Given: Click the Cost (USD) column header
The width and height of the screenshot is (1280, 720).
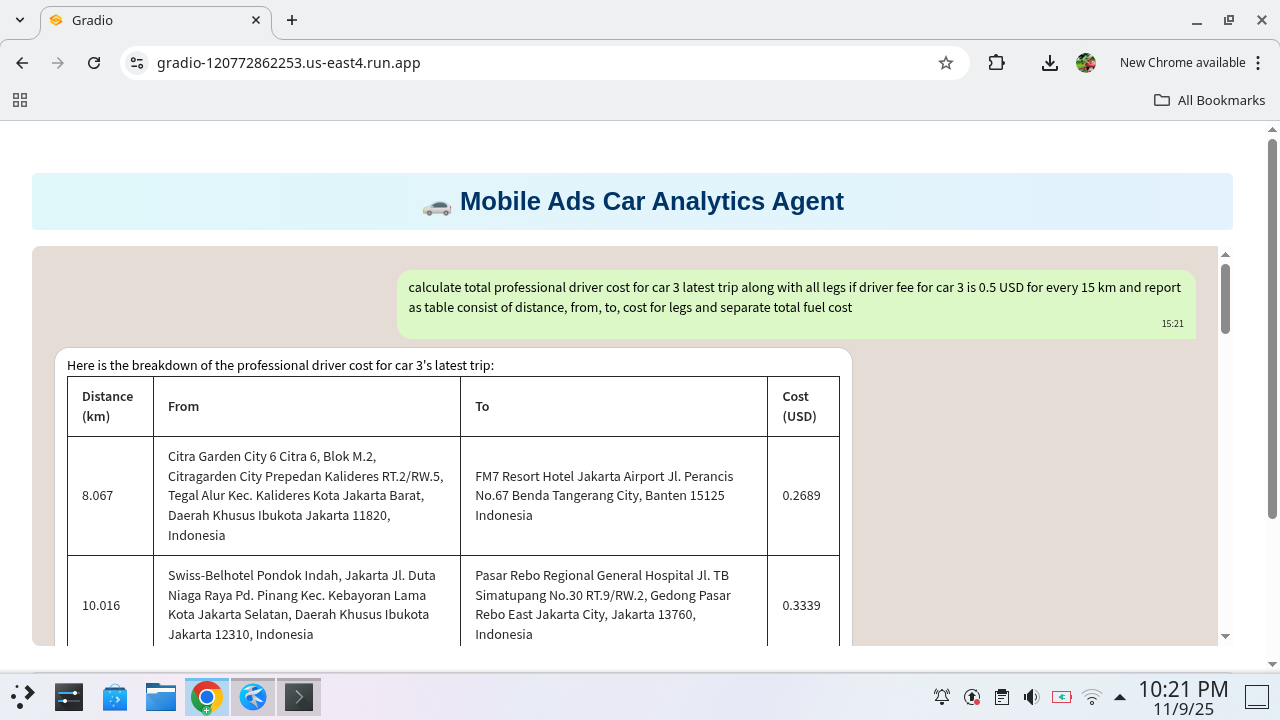Looking at the screenshot, I should click(x=803, y=406).
